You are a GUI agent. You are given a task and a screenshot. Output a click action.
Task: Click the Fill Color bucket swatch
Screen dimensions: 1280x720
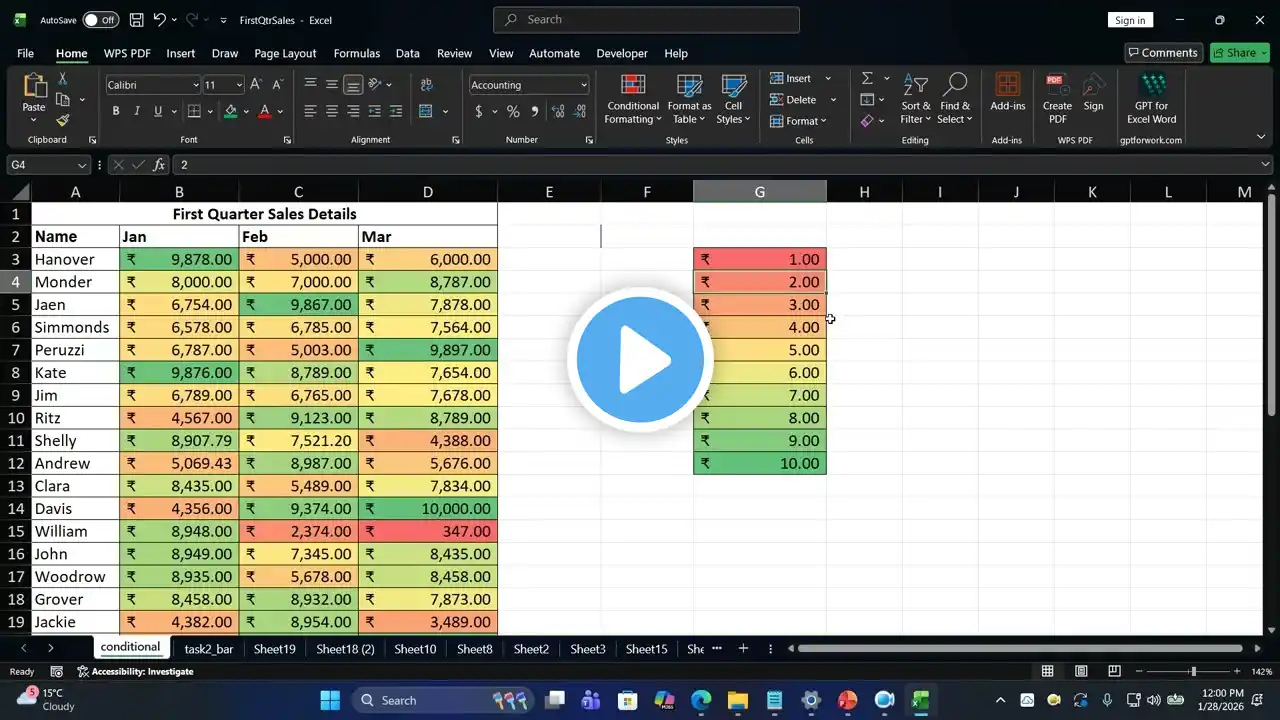pos(231,111)
